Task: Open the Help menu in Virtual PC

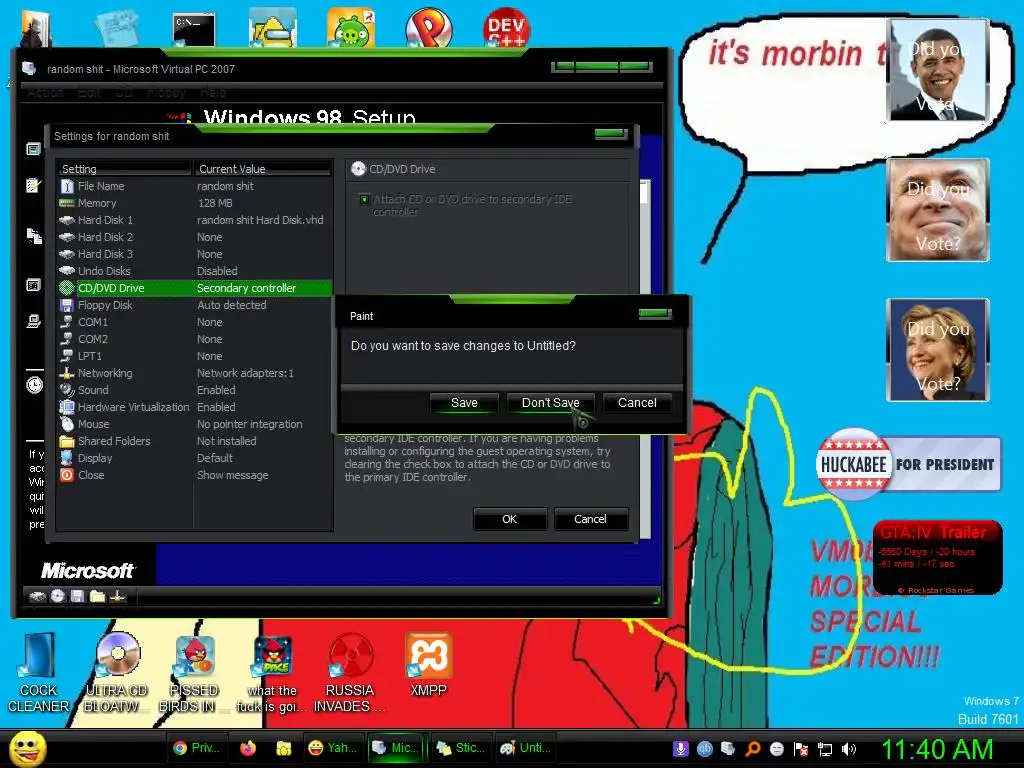Action: point(213,93)
